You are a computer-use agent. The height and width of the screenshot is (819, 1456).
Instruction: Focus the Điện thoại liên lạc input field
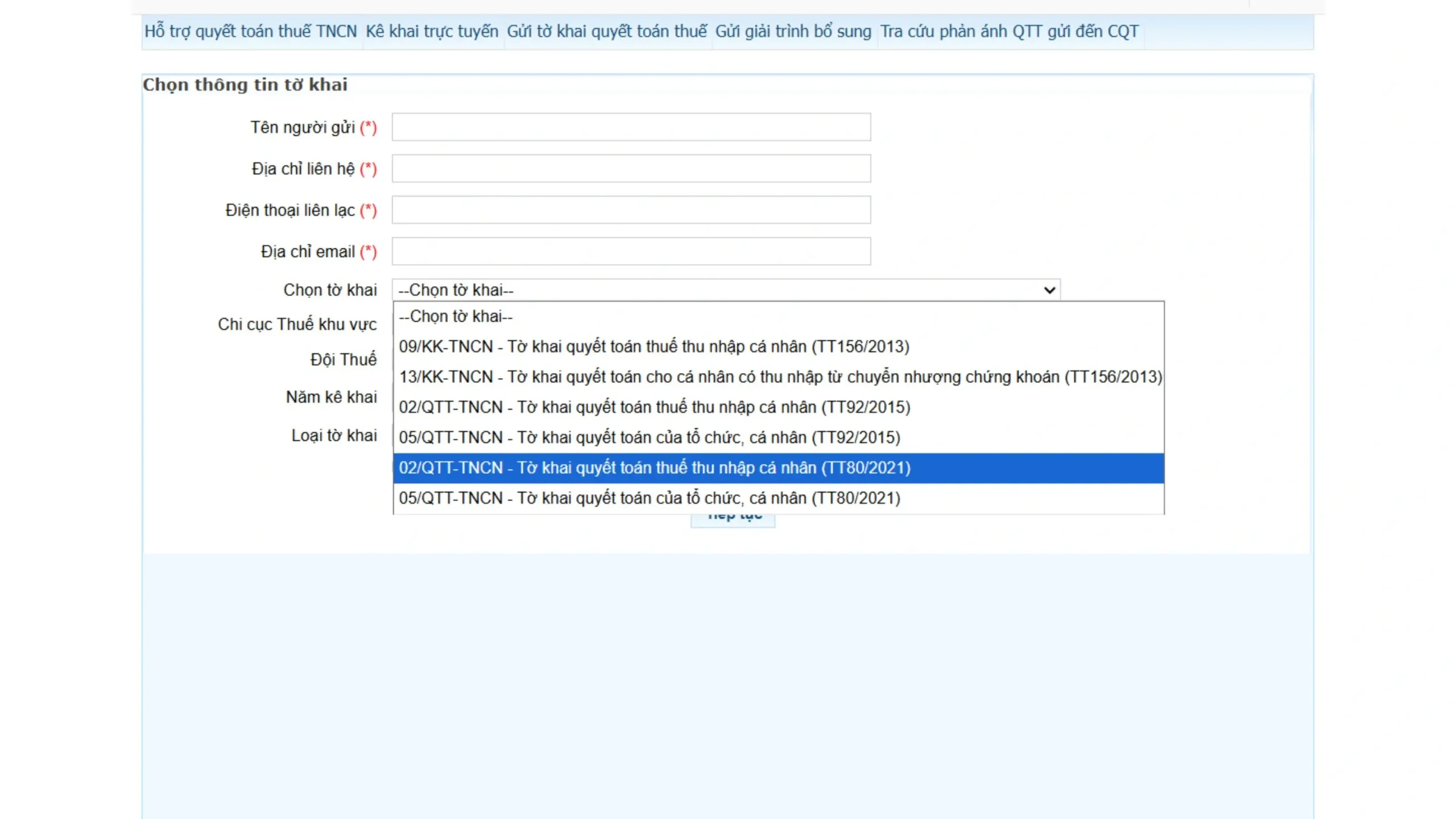pyautogui.click(x=631, y=210)
